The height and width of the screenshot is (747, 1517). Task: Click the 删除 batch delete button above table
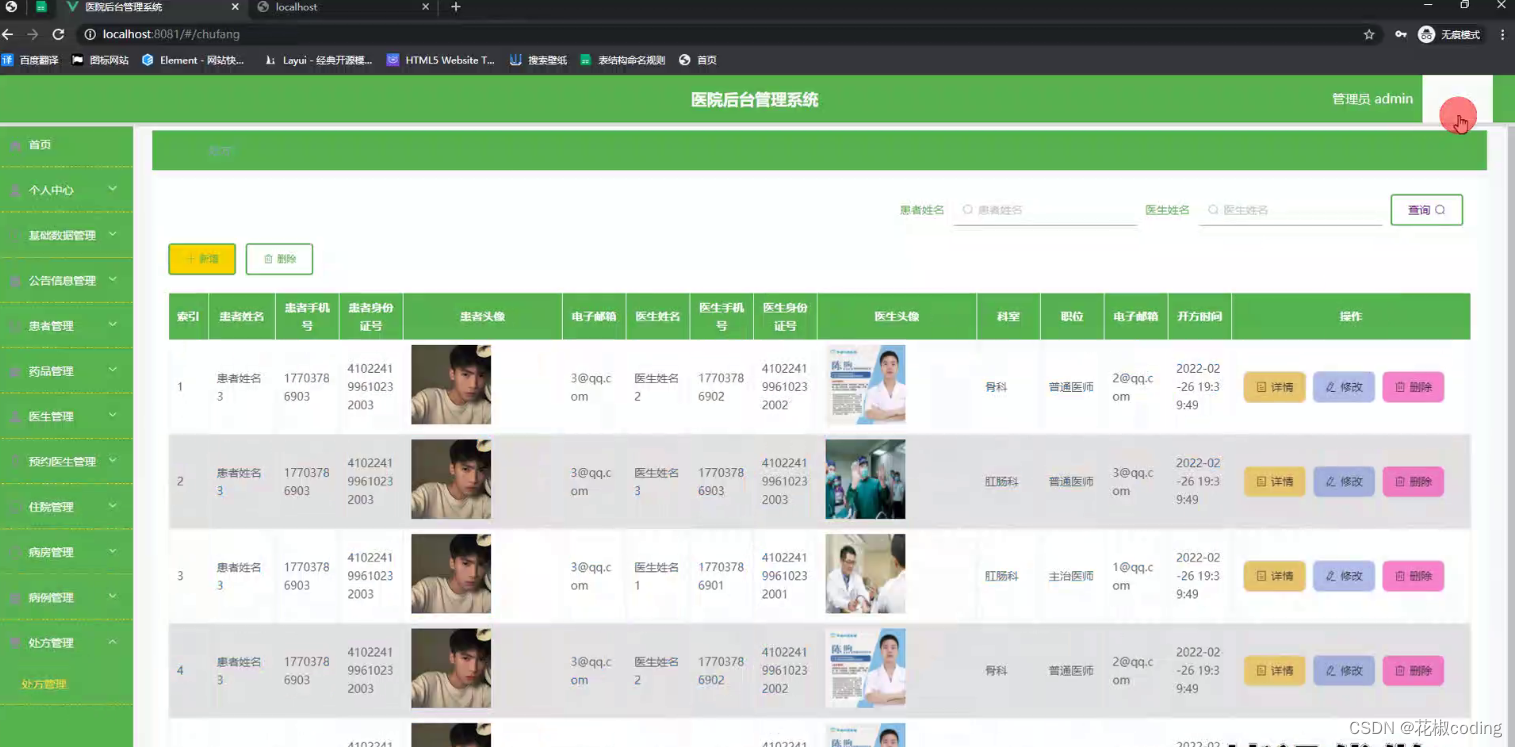coord(279,259)
